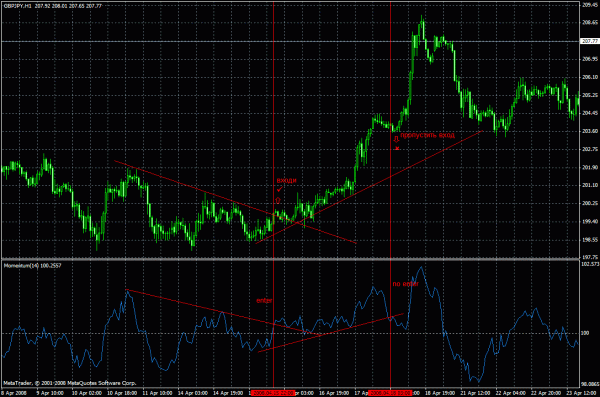The image size is (600, 397).
Task: Click the 206.10 price scale label
Action: point(590,77)
